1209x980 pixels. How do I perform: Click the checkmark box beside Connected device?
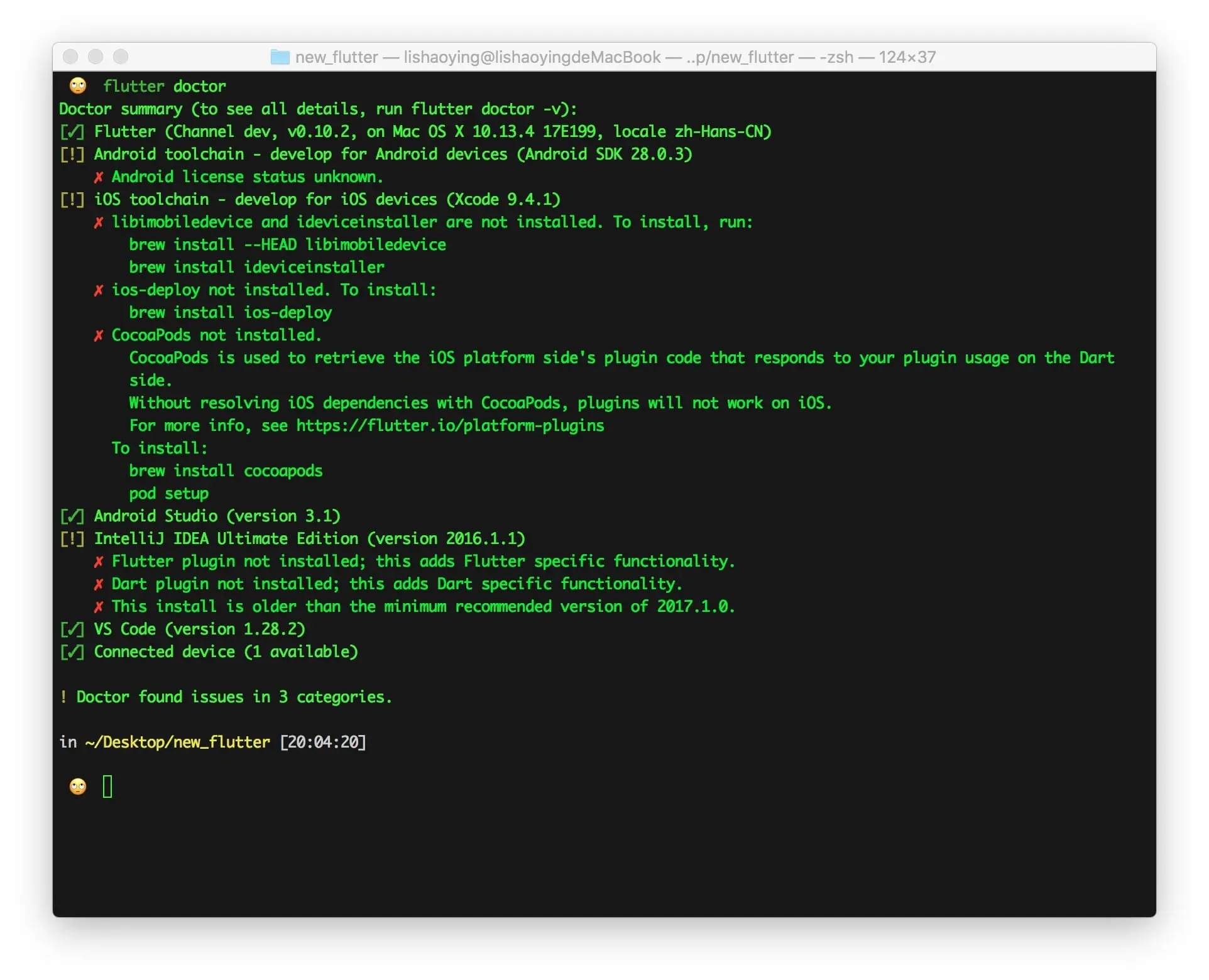tap(72, 652)
